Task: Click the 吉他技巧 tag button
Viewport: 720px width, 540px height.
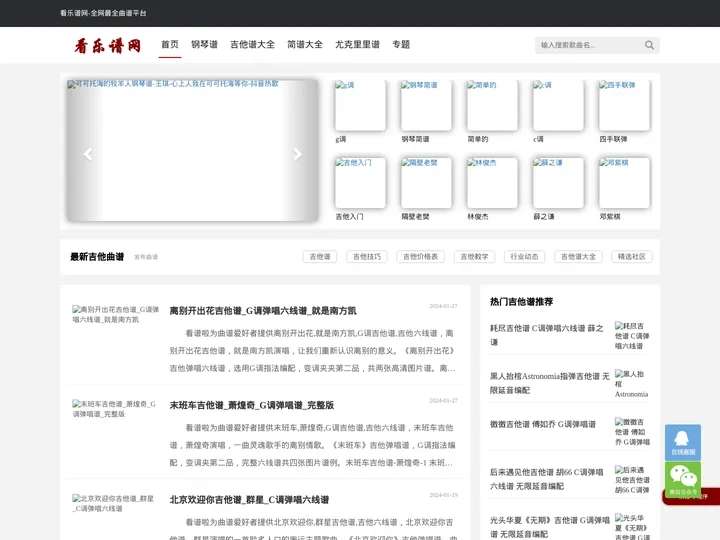Action: pyautogui.click(x=367, y=257)
